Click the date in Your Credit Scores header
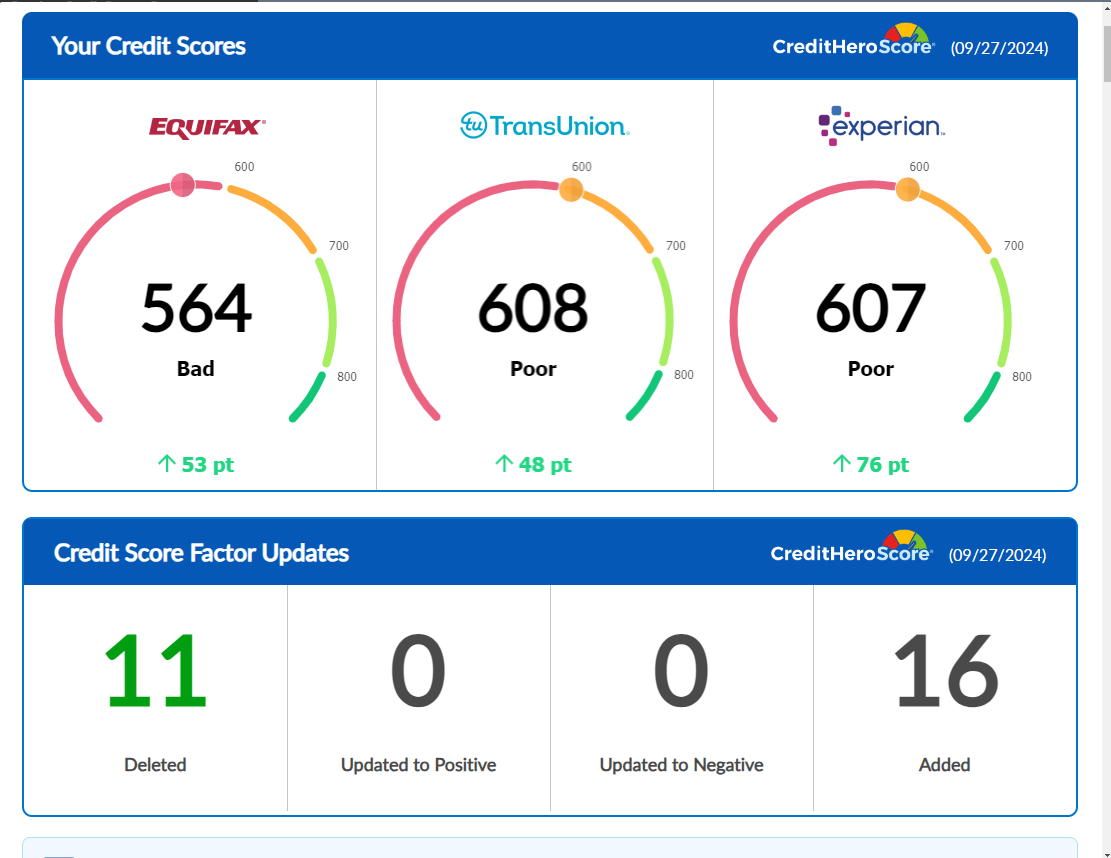The height and width of the screenshot is (858, 1111). pos(999,48)
